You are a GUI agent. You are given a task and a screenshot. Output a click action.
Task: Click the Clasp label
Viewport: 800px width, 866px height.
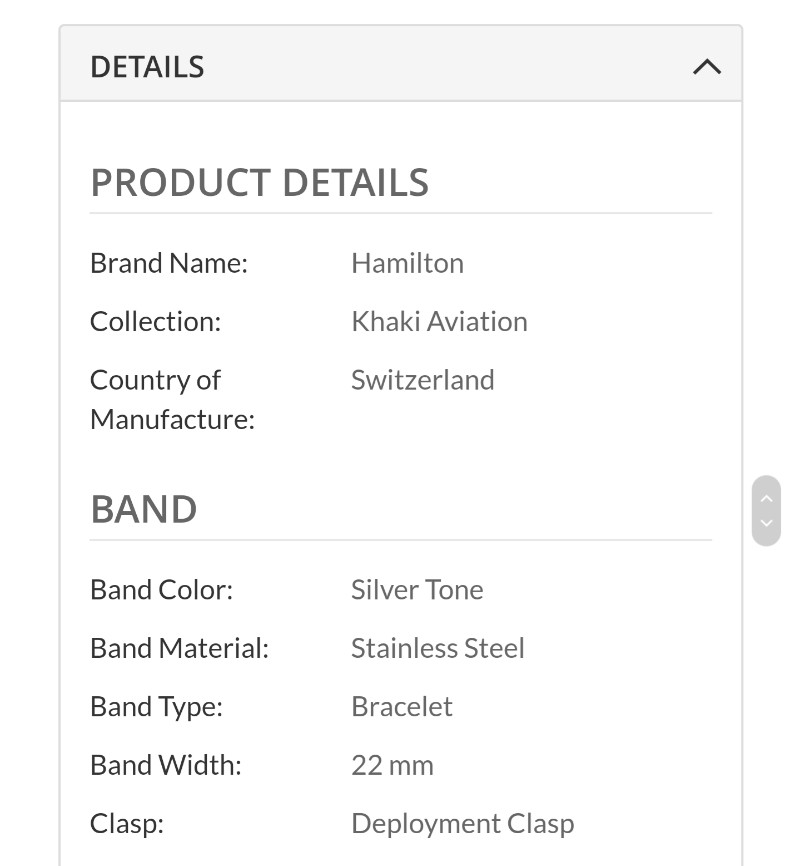127,824
